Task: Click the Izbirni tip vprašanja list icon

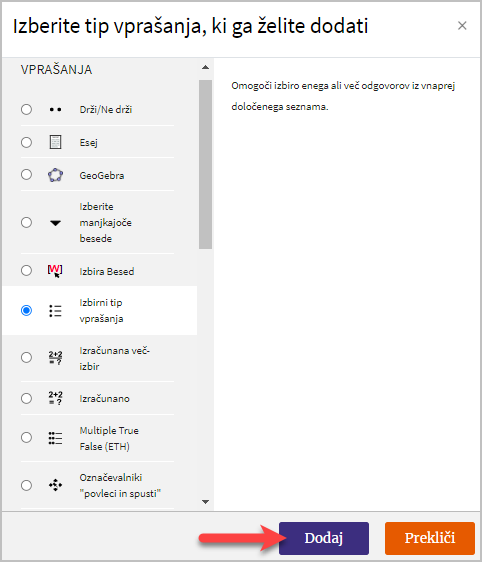Action: (x=55, y=311)
